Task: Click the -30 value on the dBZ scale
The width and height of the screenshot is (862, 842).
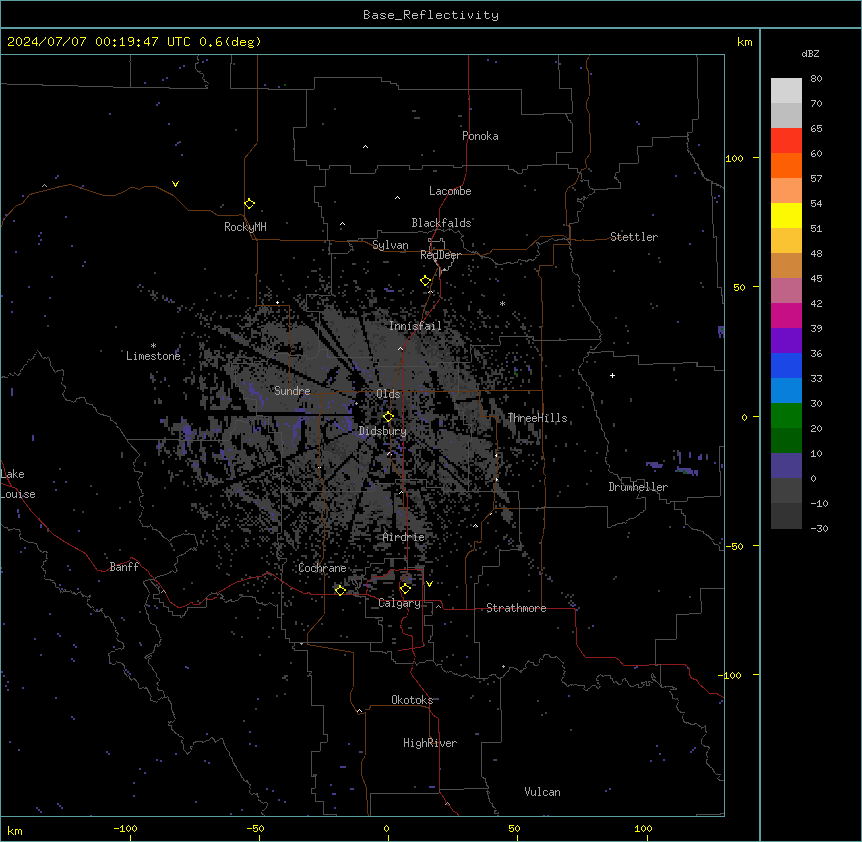Action: pos(819,528)
